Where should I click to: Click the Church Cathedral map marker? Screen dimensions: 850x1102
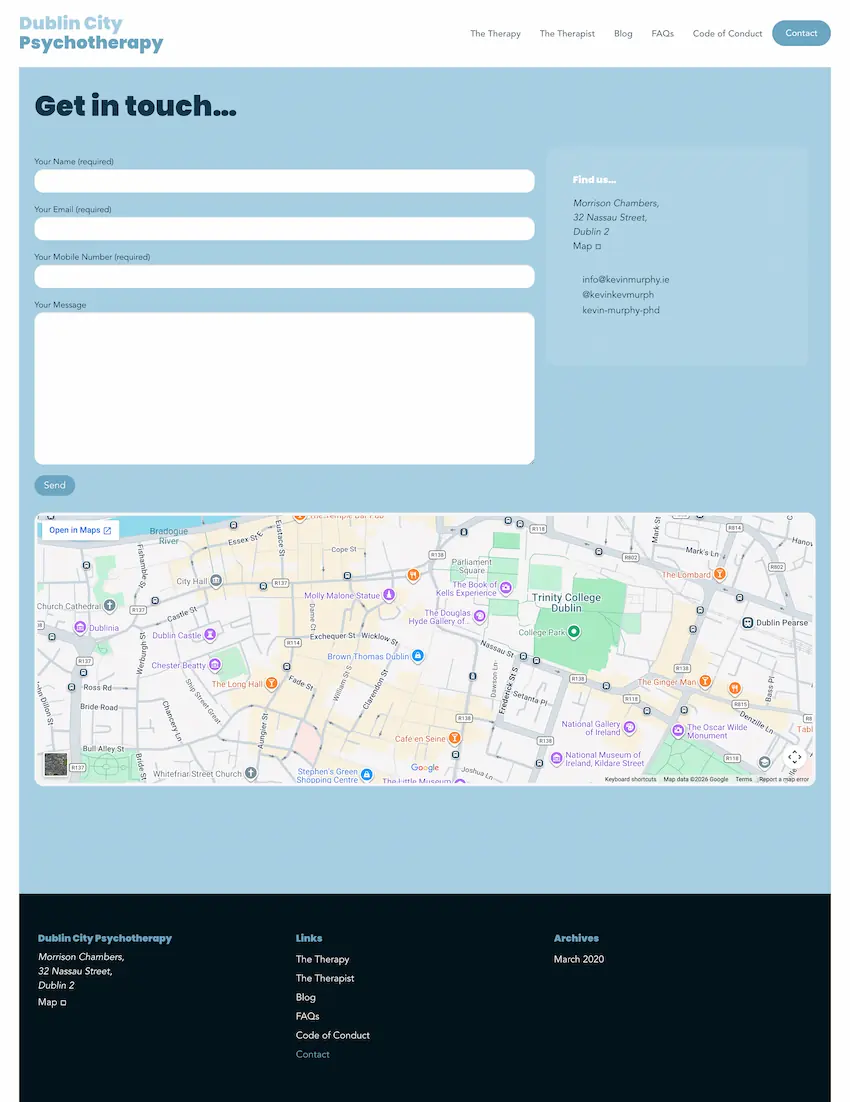pos(110,604)
